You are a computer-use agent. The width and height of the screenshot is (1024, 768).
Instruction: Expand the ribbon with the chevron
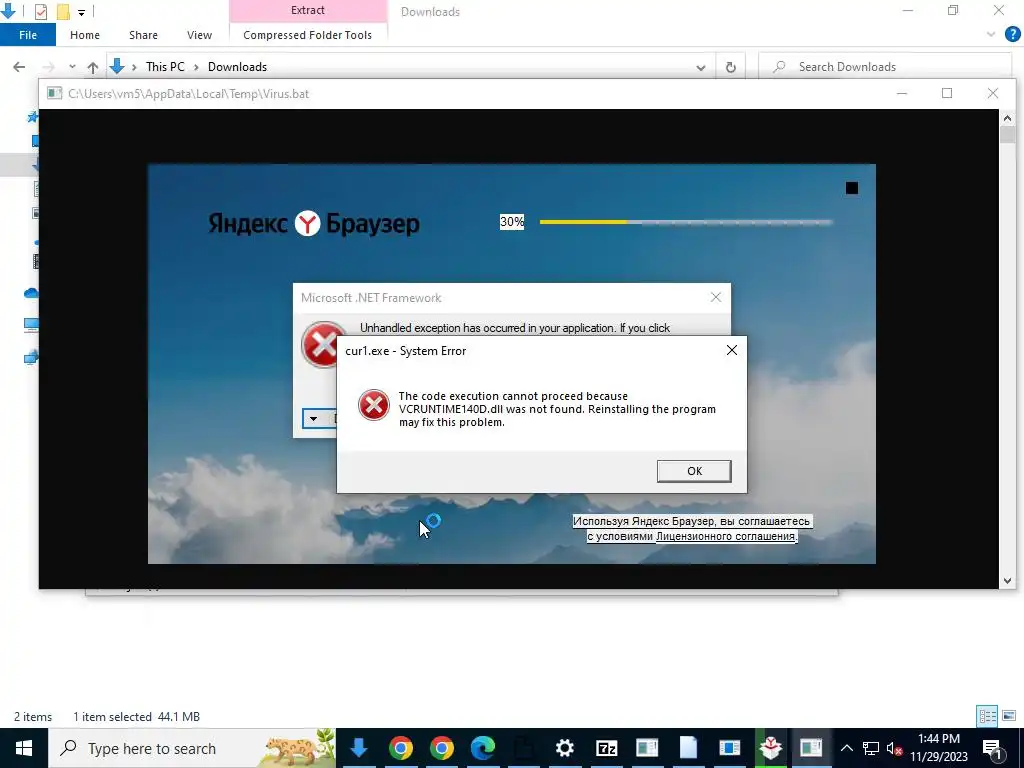(x=991, y=34)
